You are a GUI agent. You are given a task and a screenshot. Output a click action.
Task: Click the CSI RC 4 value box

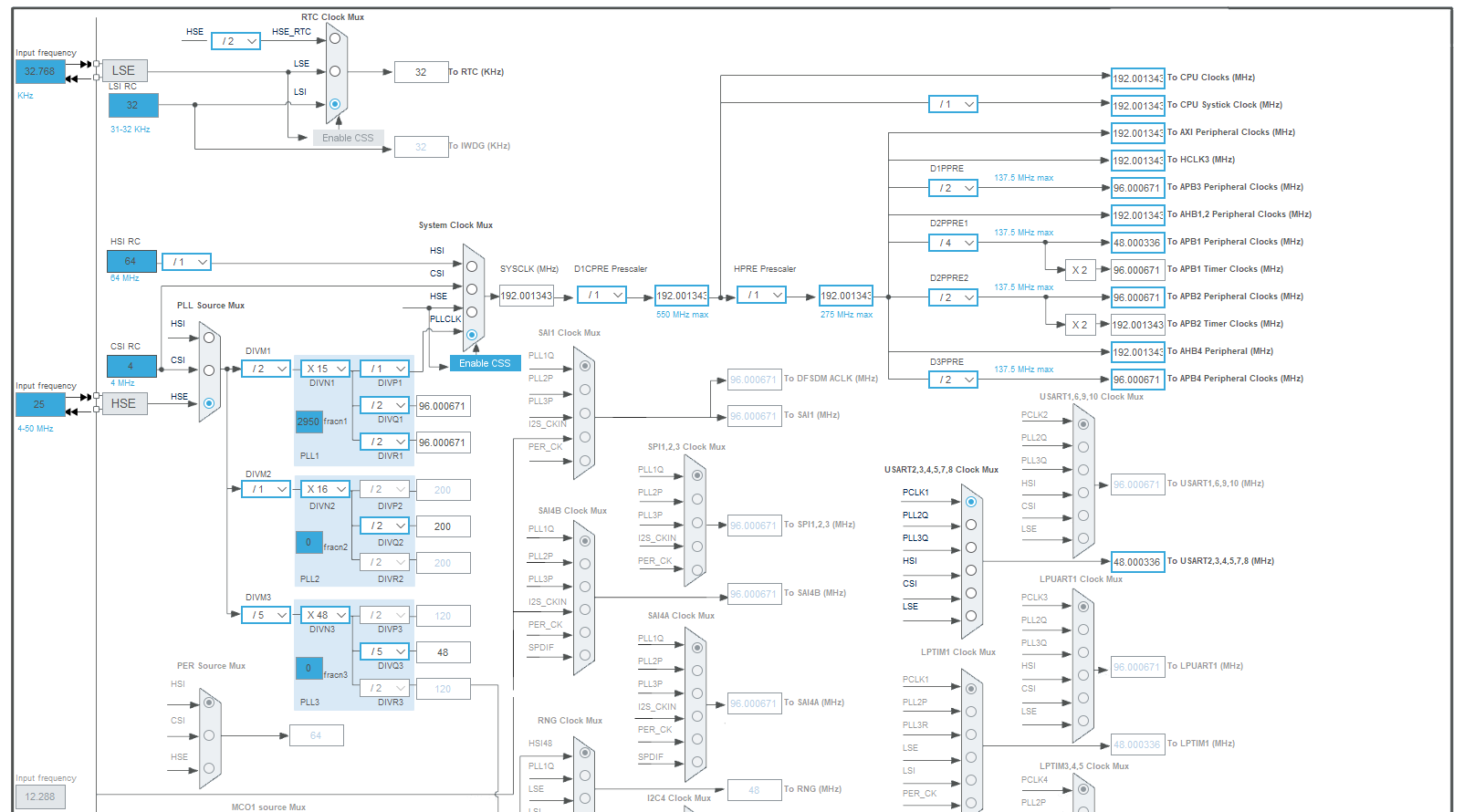click(131, 366)
